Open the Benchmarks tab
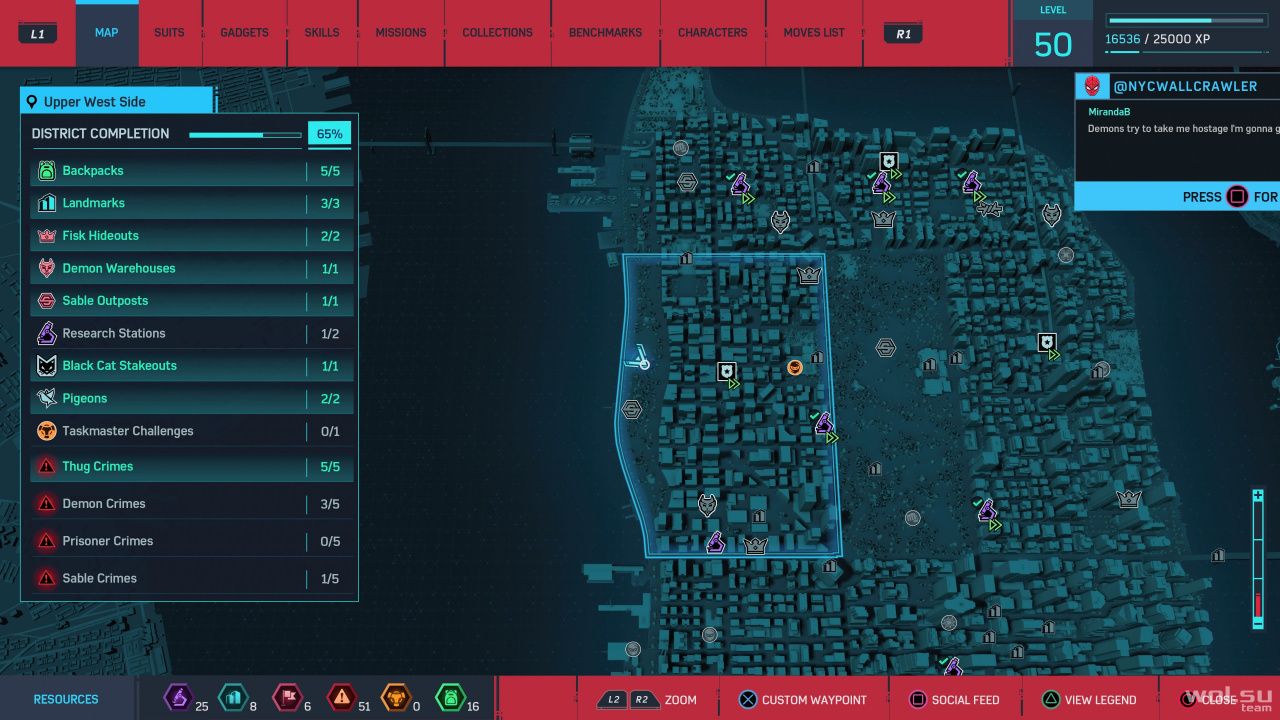Screen dimensions: 1280x720 [x=605, y=33]
